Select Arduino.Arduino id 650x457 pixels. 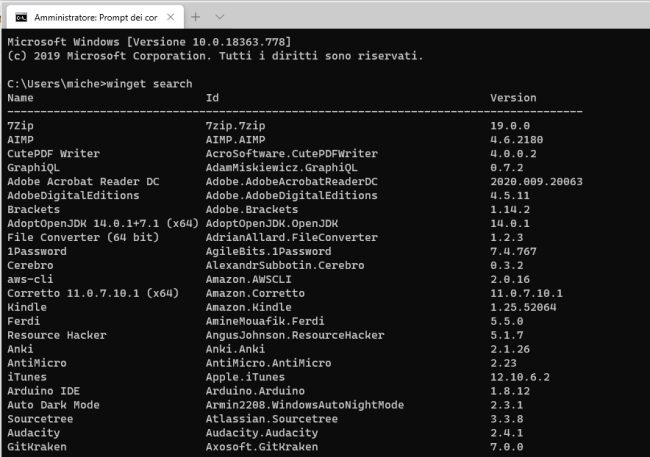tap(255, 391)
